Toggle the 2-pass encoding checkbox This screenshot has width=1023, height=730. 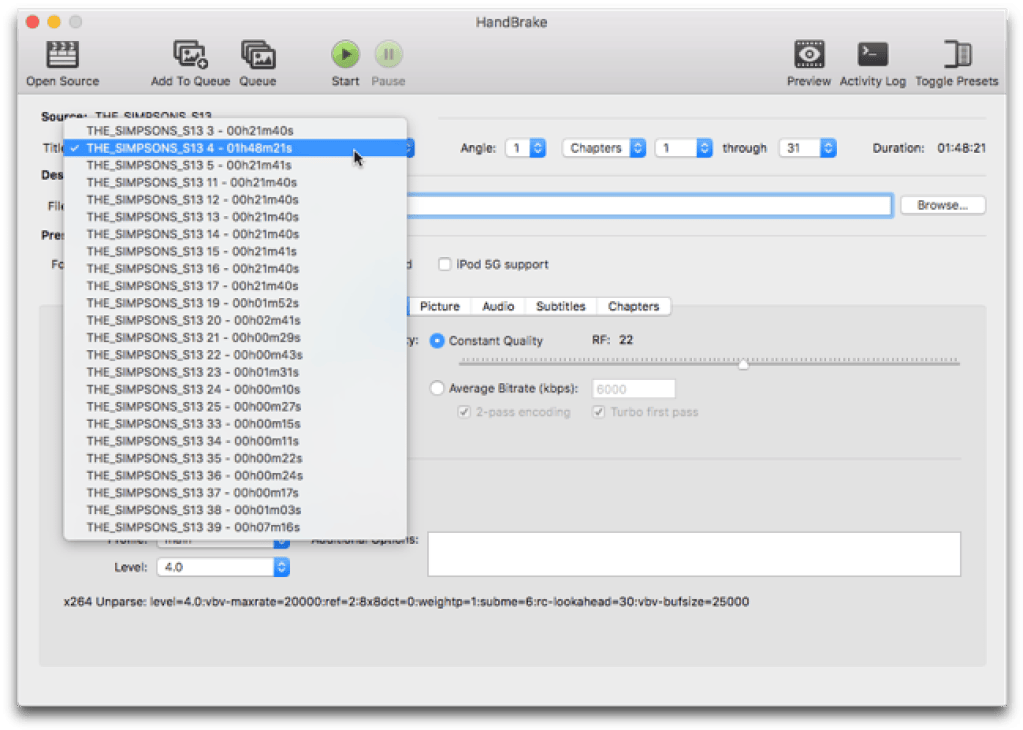[464, 412]
